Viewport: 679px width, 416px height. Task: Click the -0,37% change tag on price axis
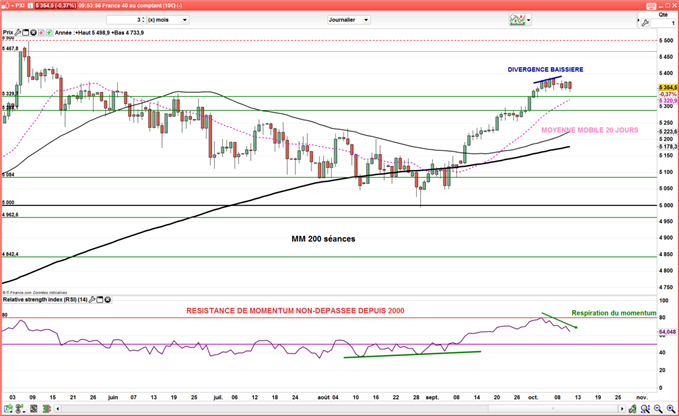click(668, 94)
